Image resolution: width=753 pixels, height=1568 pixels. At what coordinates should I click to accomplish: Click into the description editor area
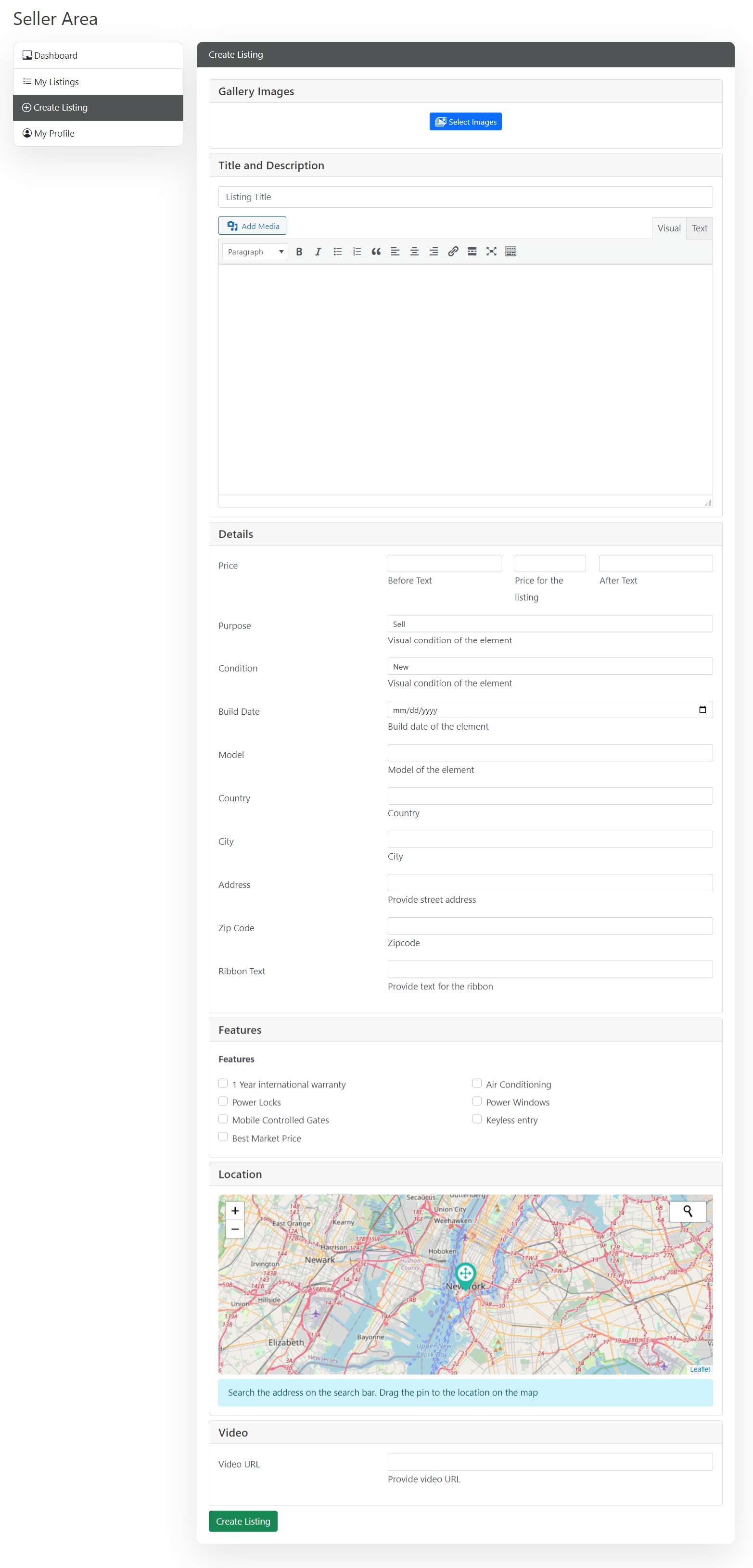(x=466, y=379)
